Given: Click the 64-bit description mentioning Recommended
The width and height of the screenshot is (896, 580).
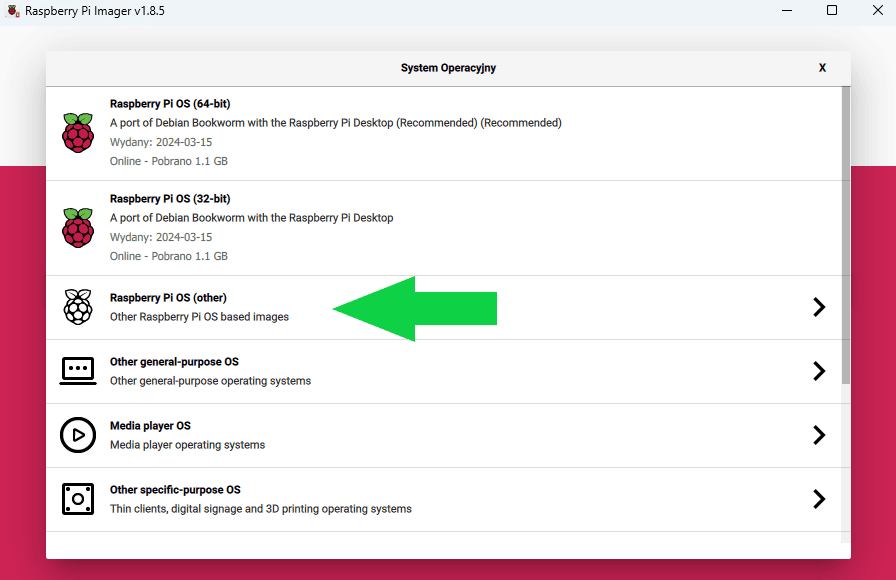Looking at the screenshot, I should [336, 123].
